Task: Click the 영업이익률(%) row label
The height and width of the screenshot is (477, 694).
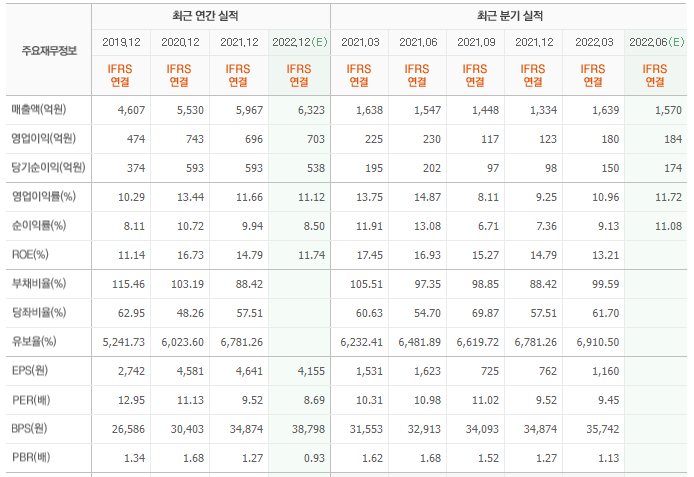Action: [44, 196]
